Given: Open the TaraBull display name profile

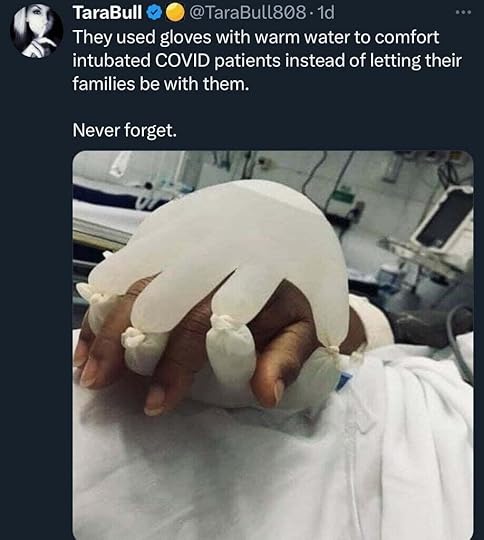Looking at the screenshot, I should (107, 13).
